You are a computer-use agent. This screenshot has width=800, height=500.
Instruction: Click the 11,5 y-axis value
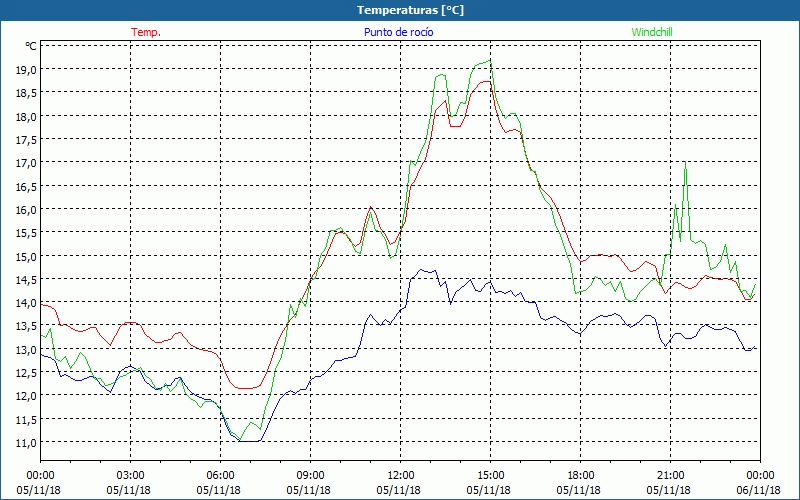[26, 420]
